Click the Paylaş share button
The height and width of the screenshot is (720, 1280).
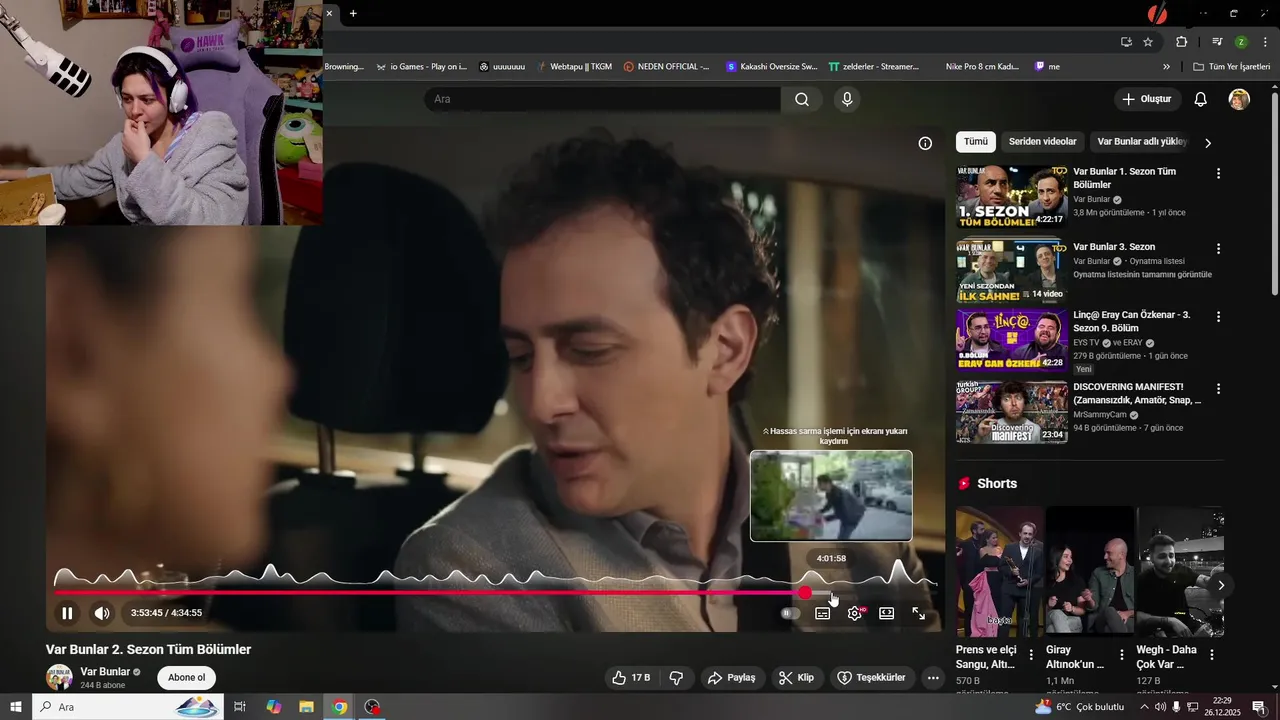click(x=732, y=678)
